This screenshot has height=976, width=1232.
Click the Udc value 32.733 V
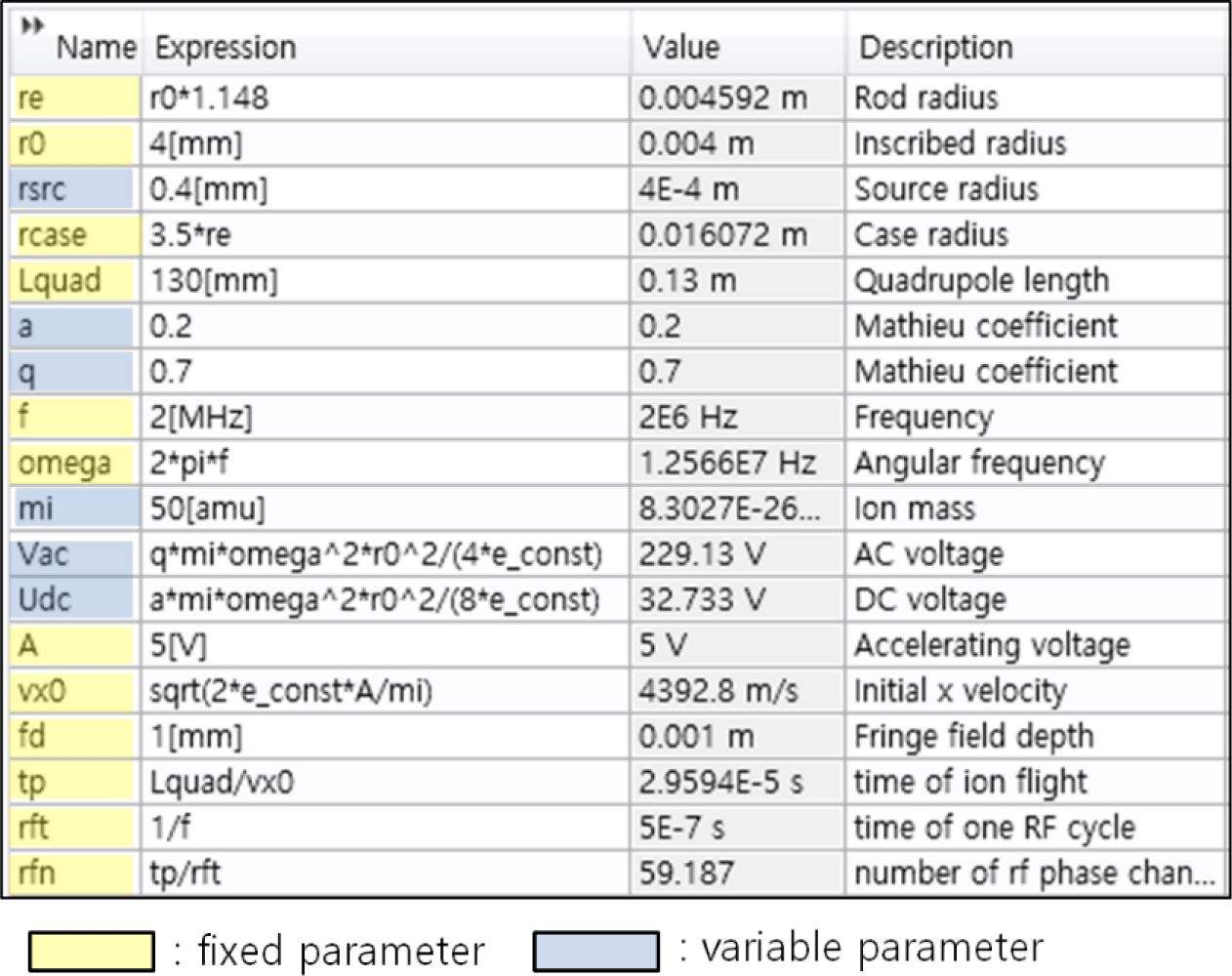tap(702, 600)
